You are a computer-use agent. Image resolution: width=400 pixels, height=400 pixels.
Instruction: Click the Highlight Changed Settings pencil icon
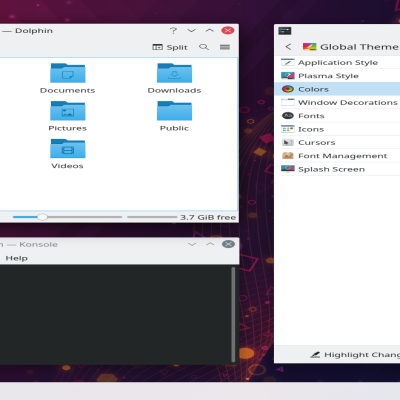coord(315,355)
